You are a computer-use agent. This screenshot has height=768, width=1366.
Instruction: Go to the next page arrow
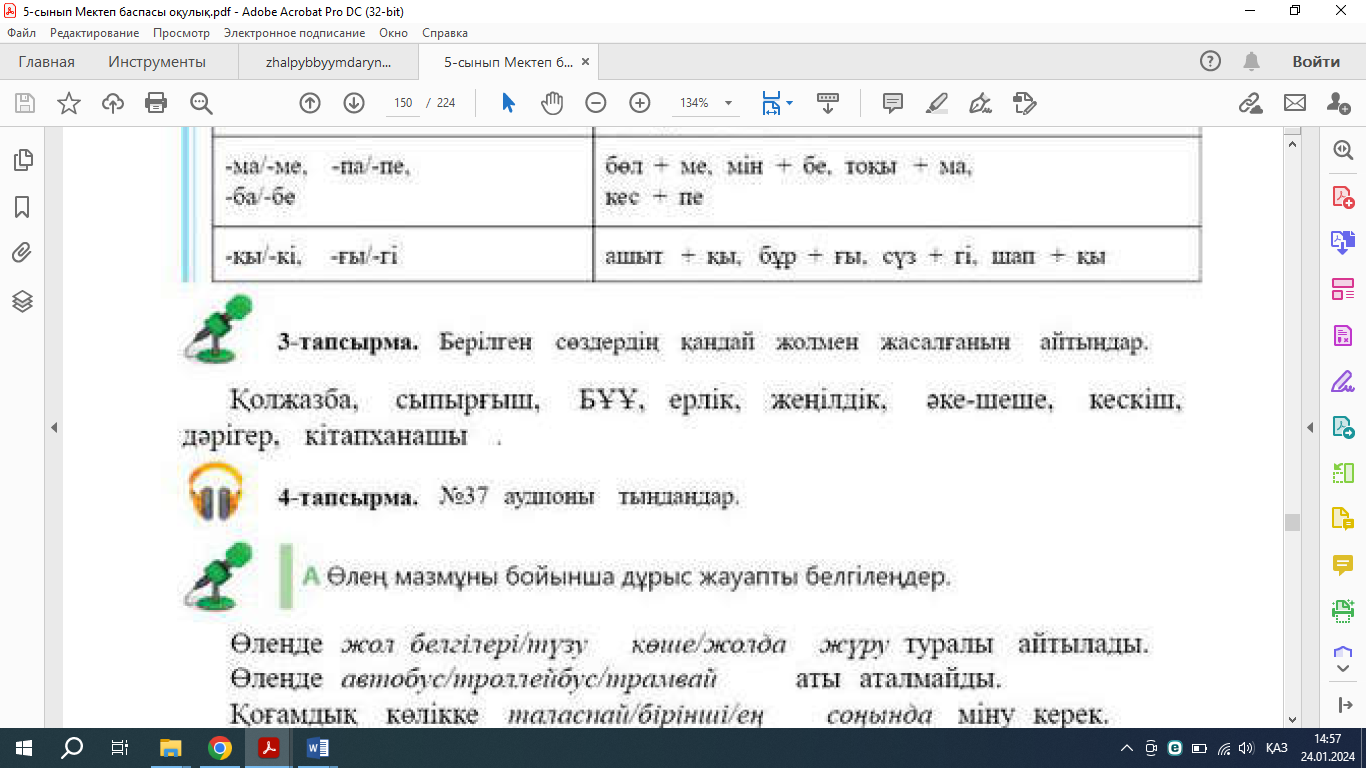354,103
